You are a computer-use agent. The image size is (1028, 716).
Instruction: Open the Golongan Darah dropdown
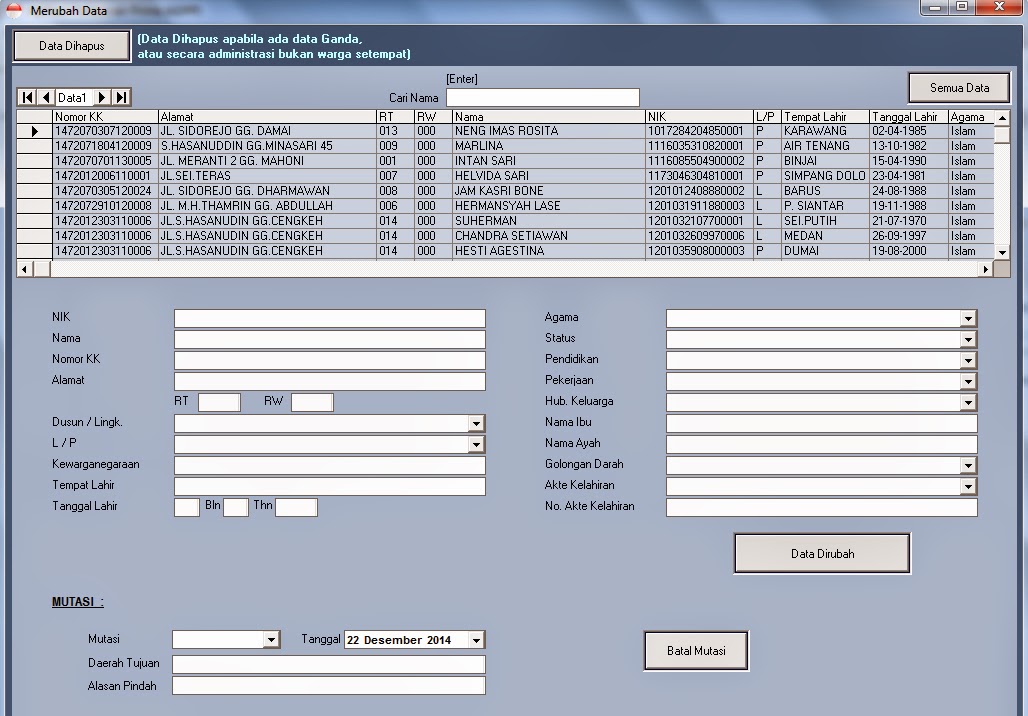point(968,464)
